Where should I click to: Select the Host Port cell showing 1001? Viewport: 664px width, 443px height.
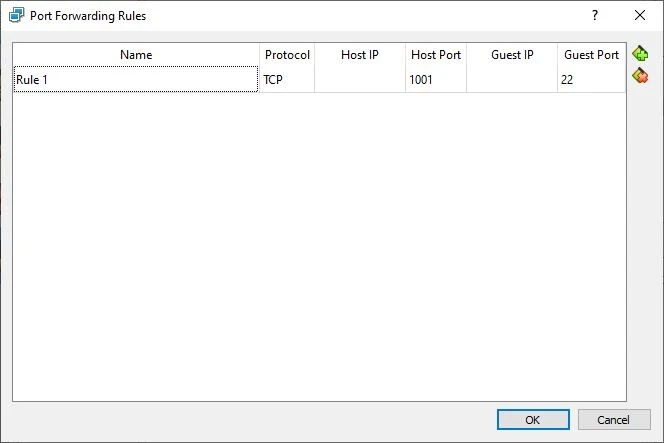click(435, 80)
